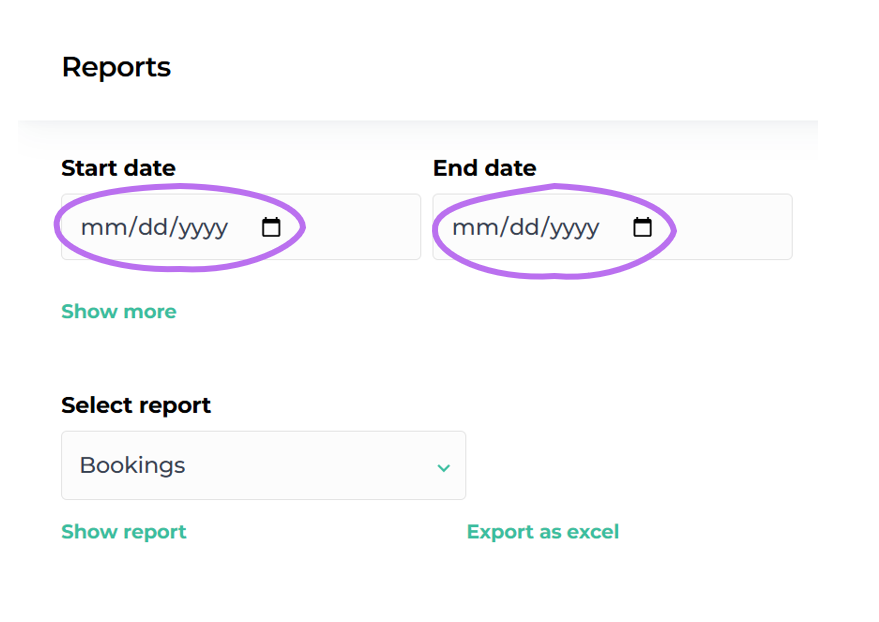This screenshot has height=622, width=879.
Task: Click the Reports page heading
Action: click(x=116, y=67)
